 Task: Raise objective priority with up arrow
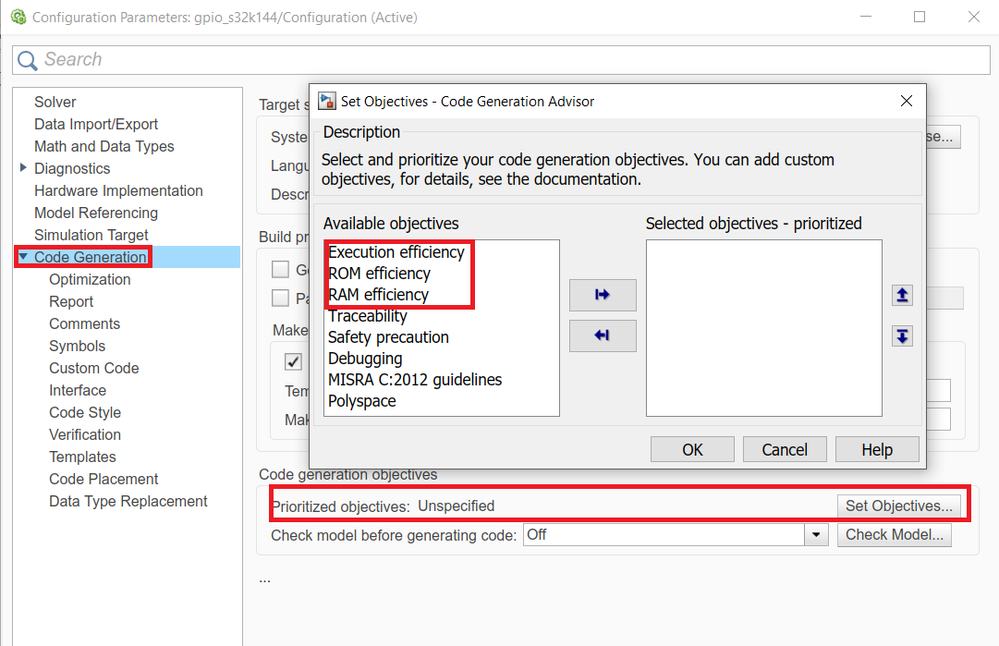pyautogui.click(x=902, y=295)
